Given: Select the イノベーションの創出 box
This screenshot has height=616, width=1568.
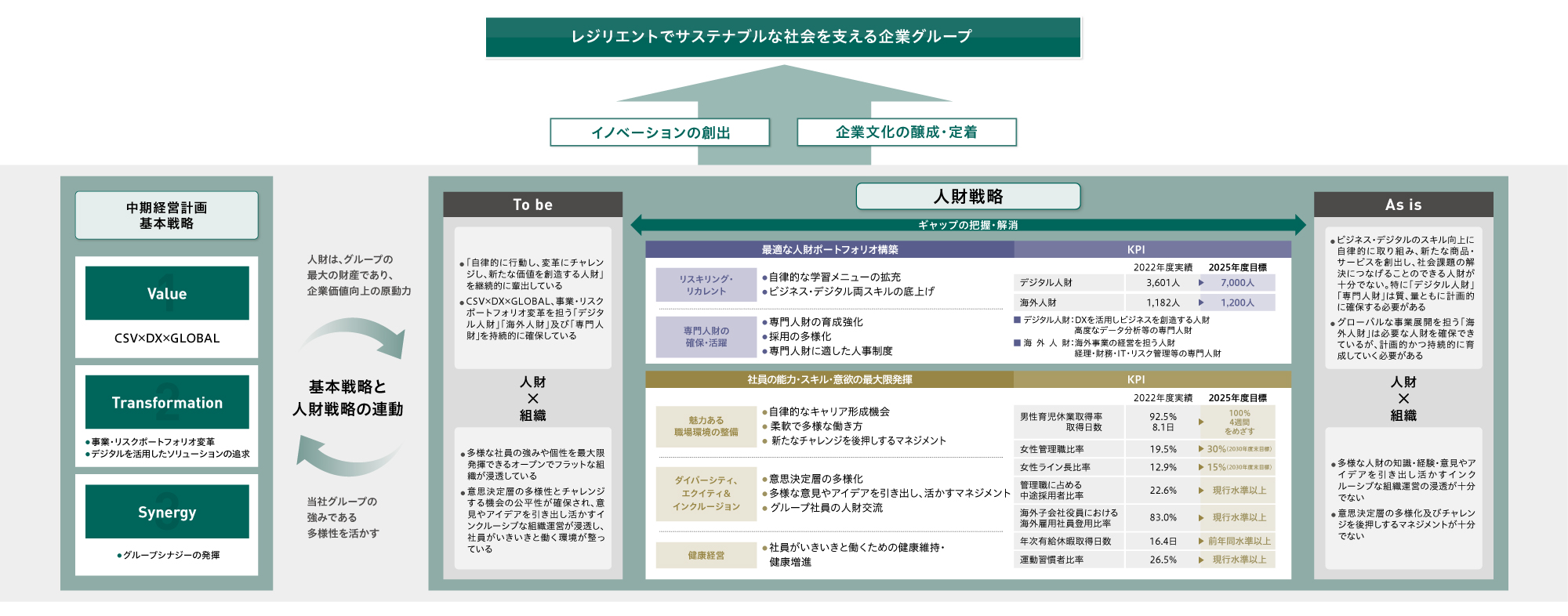Looking at the screenshot, I should tap(660, 132).
